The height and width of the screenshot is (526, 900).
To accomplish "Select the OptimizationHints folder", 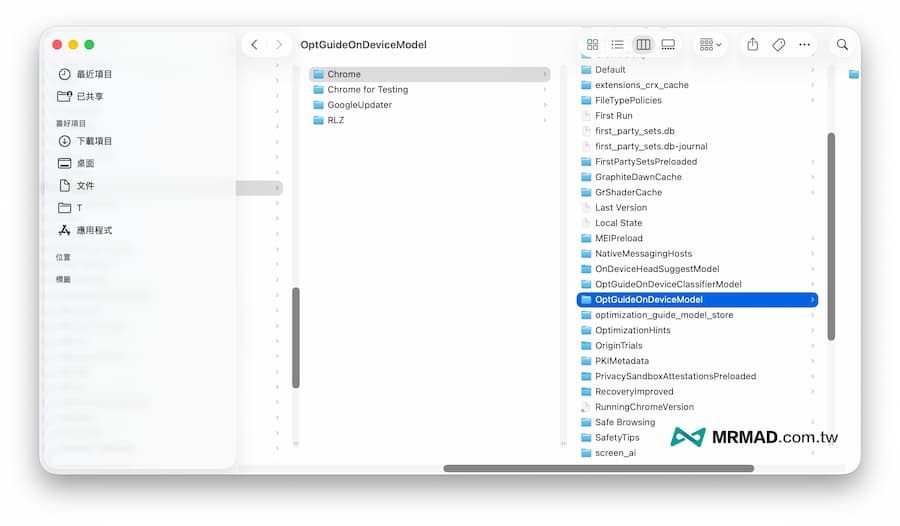I will (x=697, y=330).
